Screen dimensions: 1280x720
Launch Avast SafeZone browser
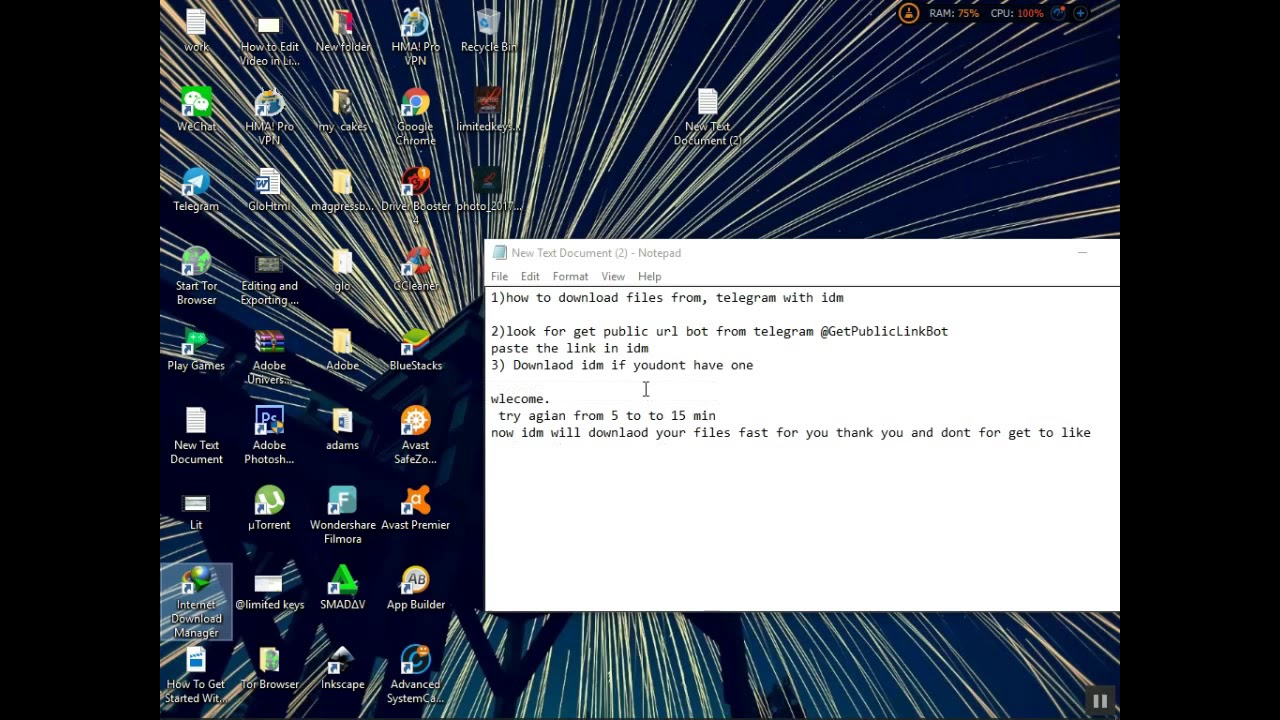pyautogui.click(x=415, y=436)
